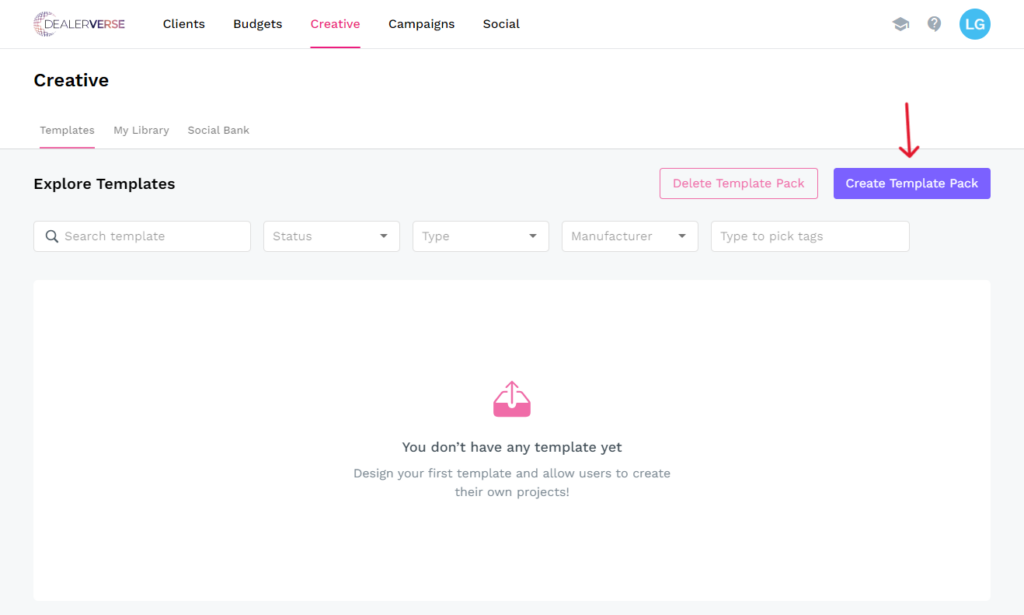1024x615 pixels.
Task: Go to the Clients menu
Action: click(x=184, y=24)
